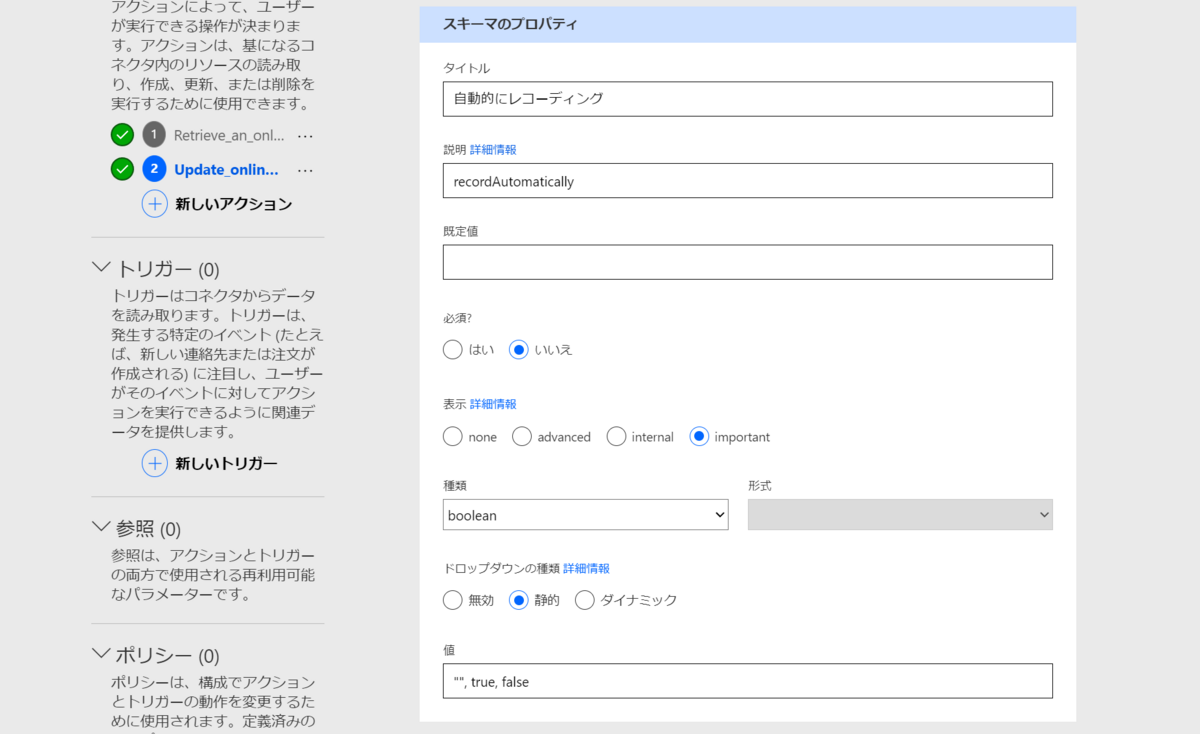Collapse the ポリシー section chevron

tap(101, 654)
